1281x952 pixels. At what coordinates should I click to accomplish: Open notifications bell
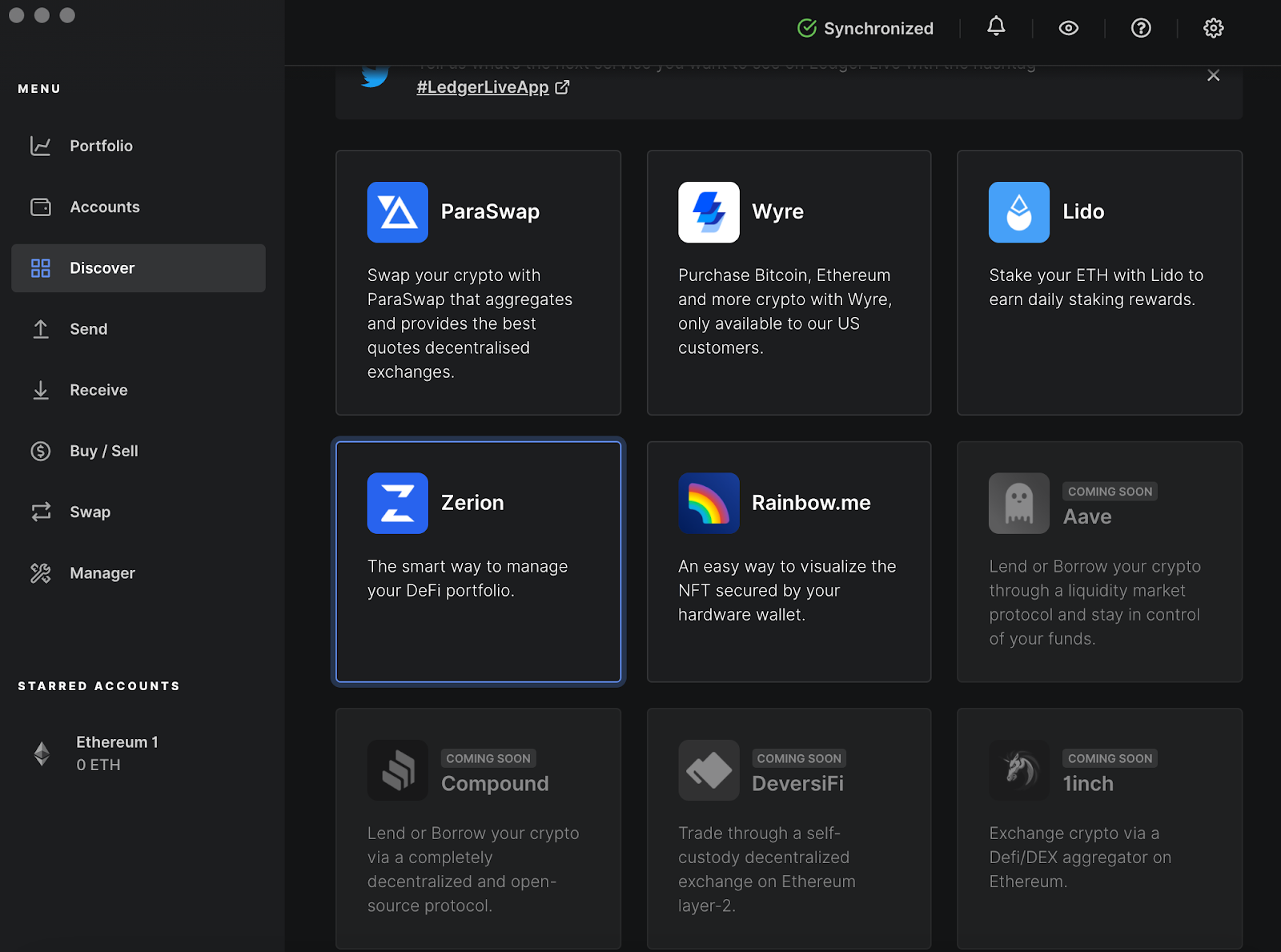click(x=996, y=27)
